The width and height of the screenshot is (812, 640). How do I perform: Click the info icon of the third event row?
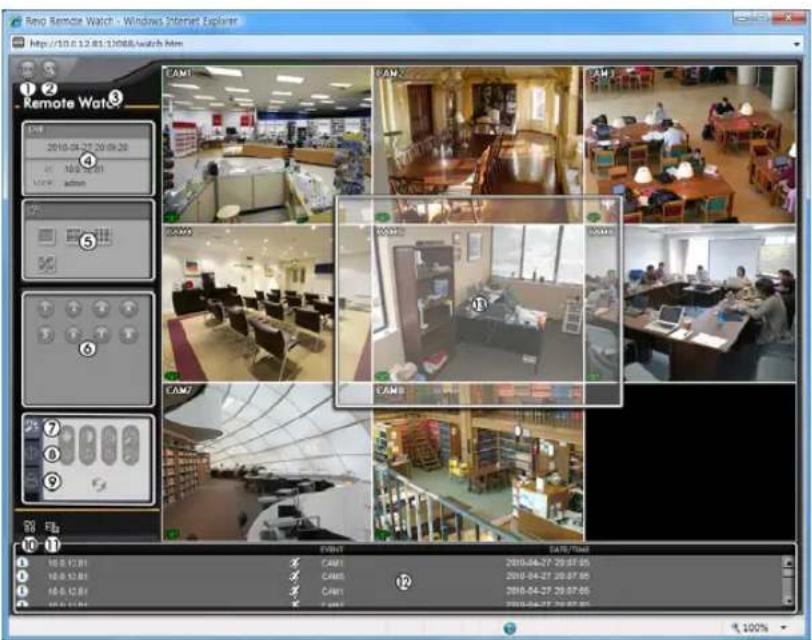pos(22,591)
